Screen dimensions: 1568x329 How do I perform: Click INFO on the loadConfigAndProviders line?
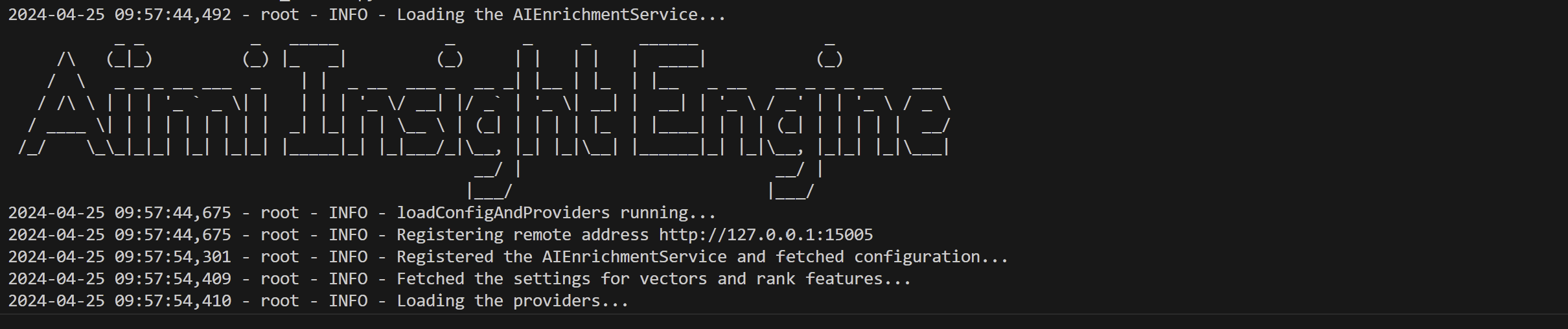pyautogui.click(x=347, y=212)
